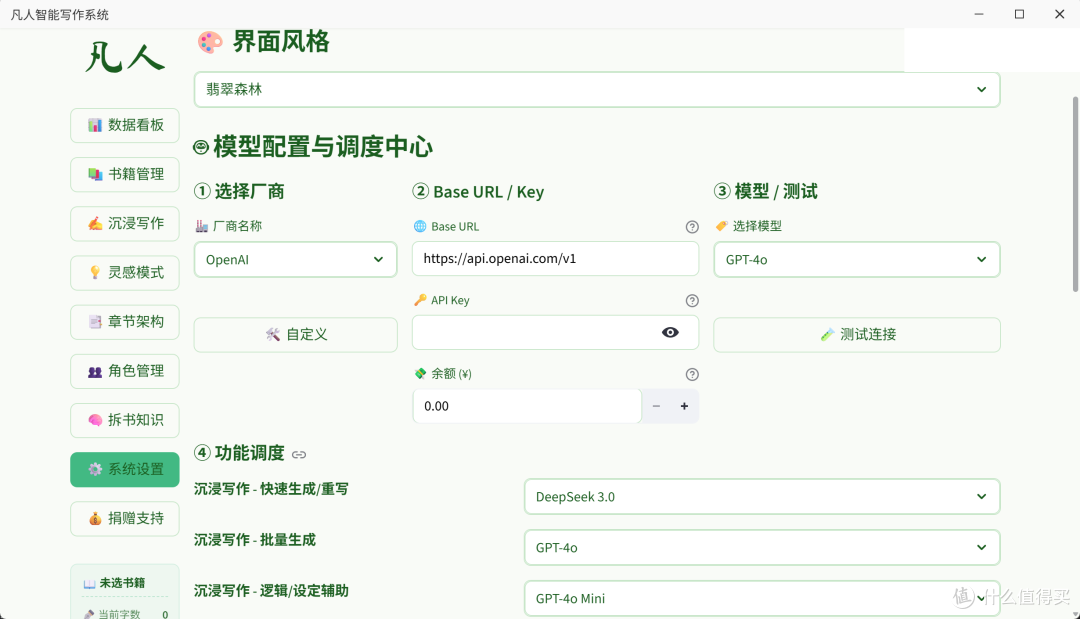Expand the 界面风格 theme dropdown 翡翠森林
This screenshot has width=1080, height=619.
coord(596,90)
